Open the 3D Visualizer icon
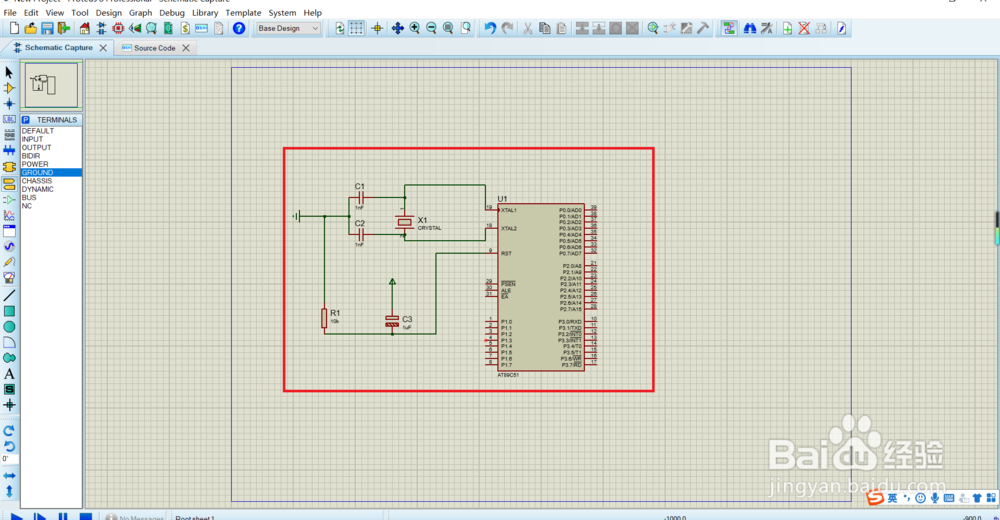Screen dimensions: 1000x520 pos(135,28)
